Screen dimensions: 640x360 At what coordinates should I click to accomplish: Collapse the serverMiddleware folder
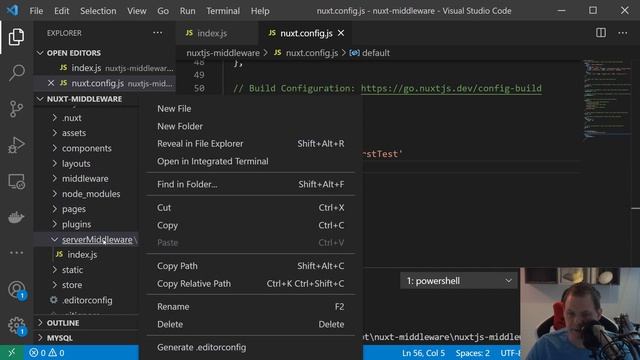97,239
